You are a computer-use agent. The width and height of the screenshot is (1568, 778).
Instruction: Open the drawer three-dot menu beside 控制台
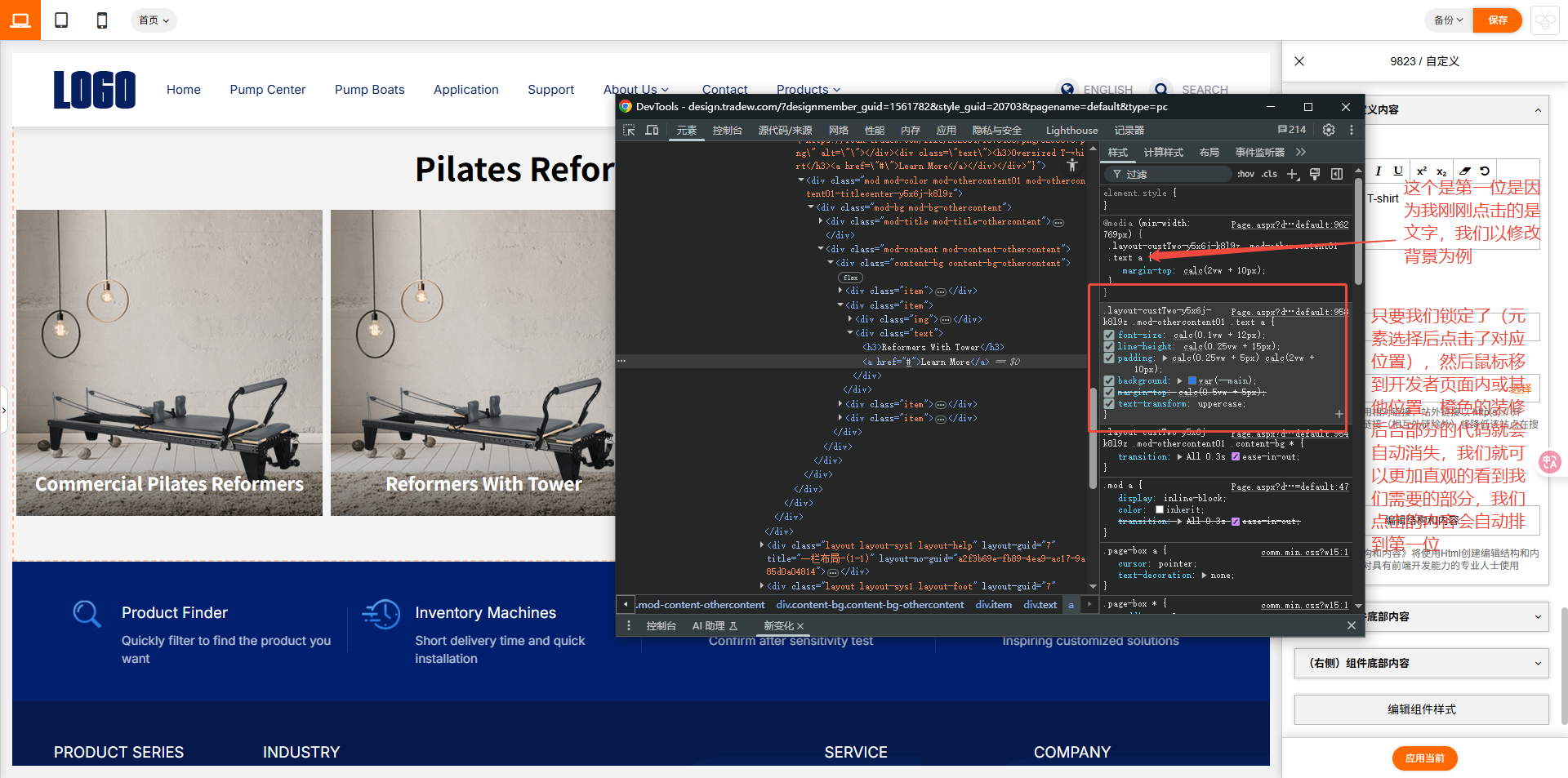[628, 625]
